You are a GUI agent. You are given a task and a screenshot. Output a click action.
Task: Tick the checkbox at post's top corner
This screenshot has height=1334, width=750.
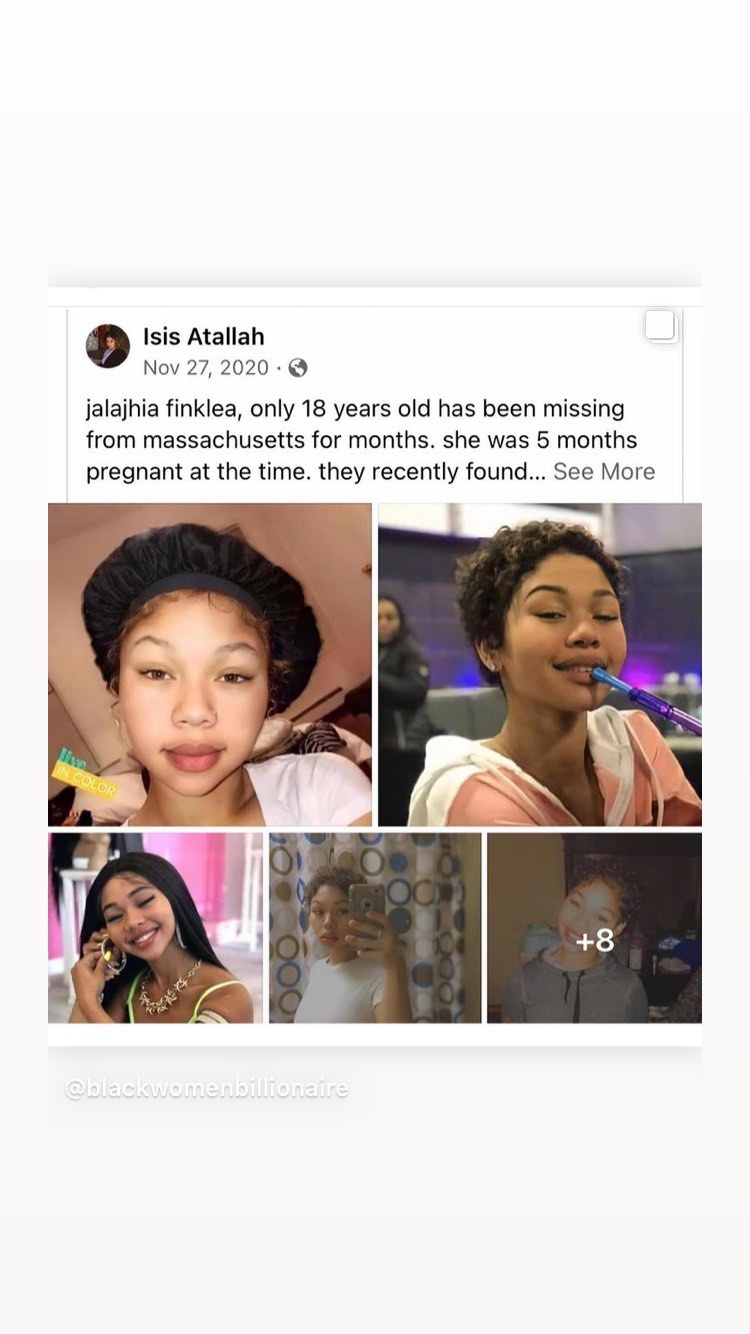point(661,326)
